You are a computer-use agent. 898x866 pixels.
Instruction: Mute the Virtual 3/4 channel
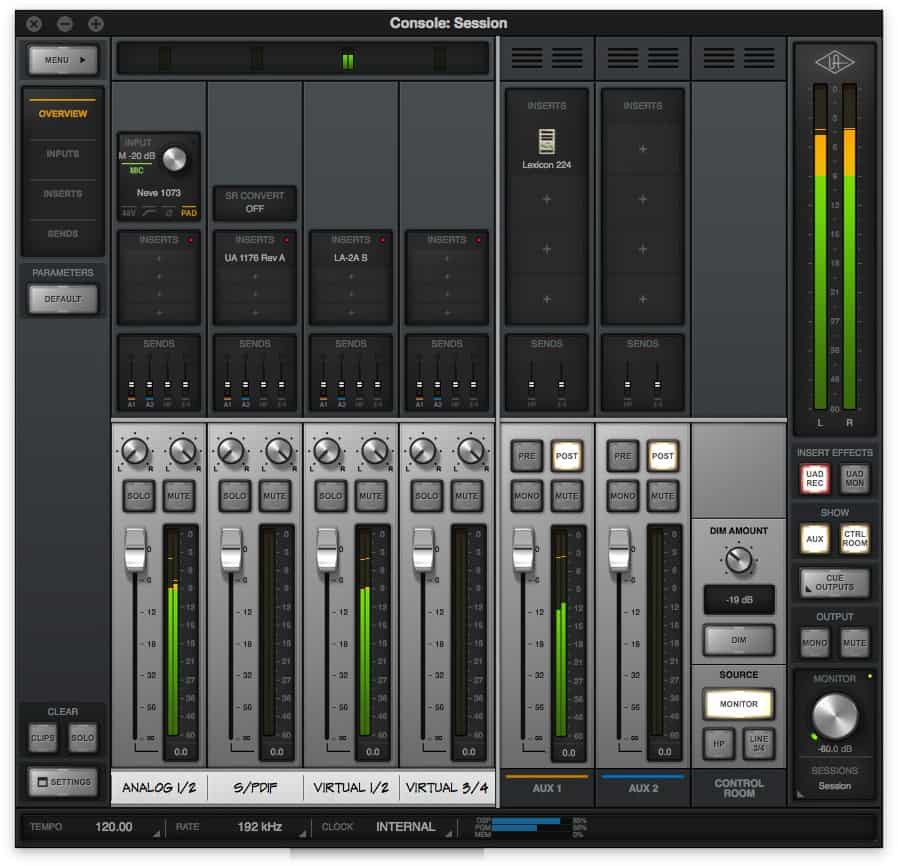click(466, 496)
